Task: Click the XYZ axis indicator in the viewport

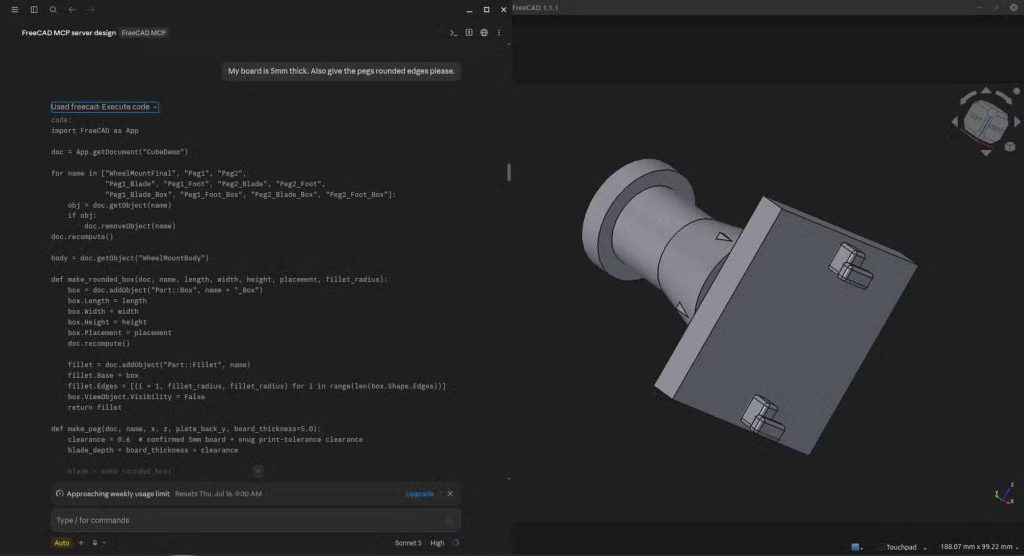Action: point(1006,494)
